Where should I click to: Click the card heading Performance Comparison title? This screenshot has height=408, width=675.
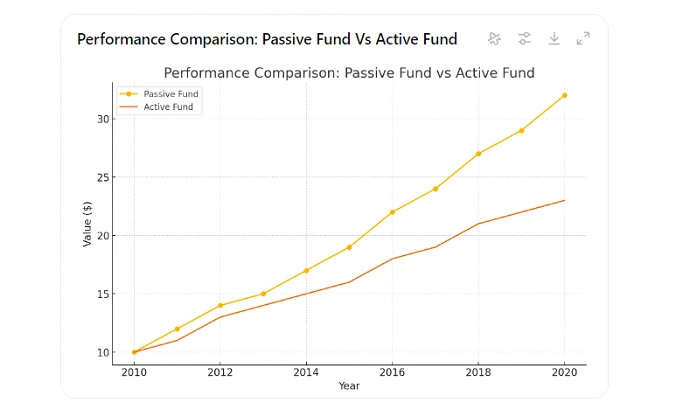click(267, 39)
